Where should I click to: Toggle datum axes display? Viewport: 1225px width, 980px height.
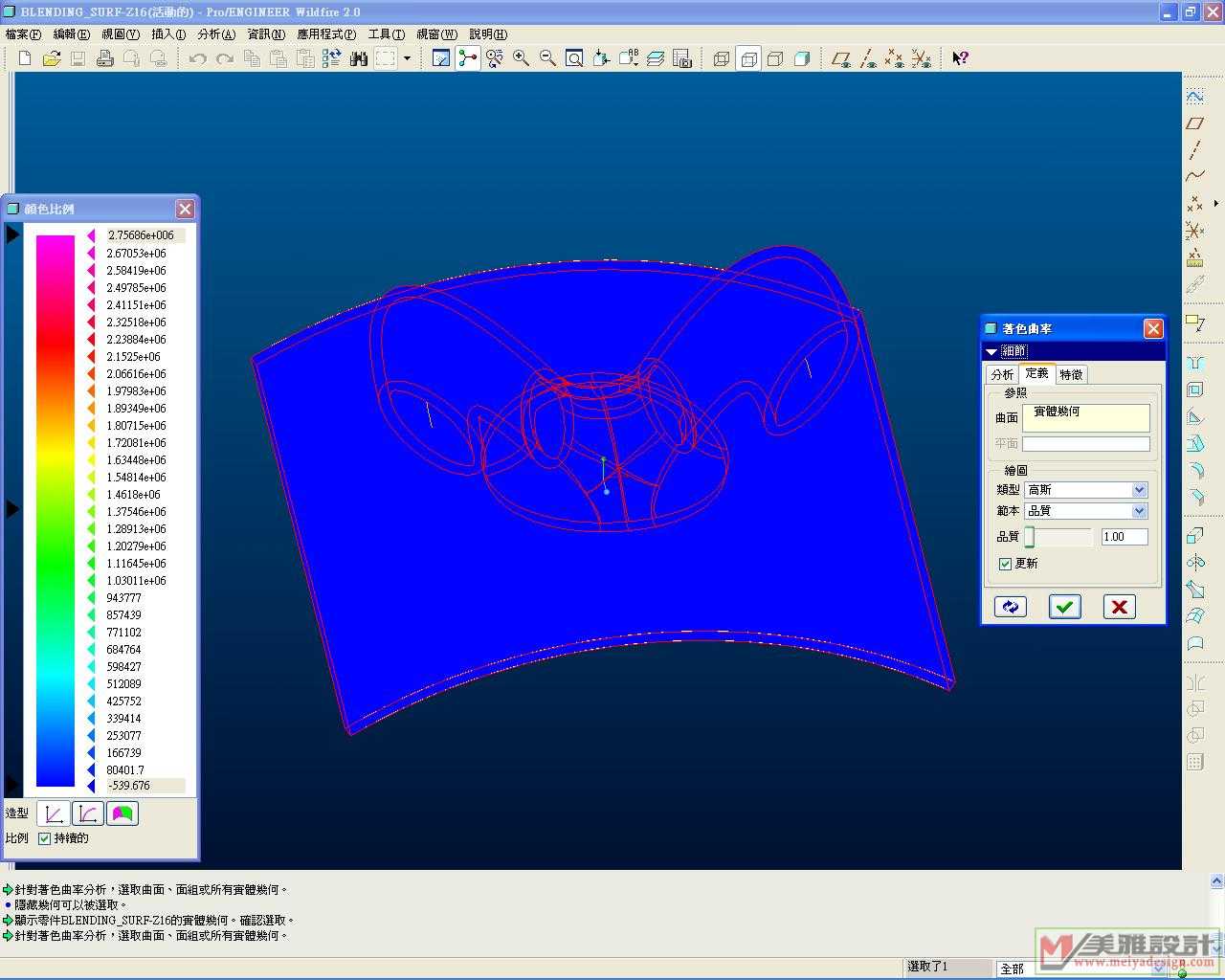[868, 58]
